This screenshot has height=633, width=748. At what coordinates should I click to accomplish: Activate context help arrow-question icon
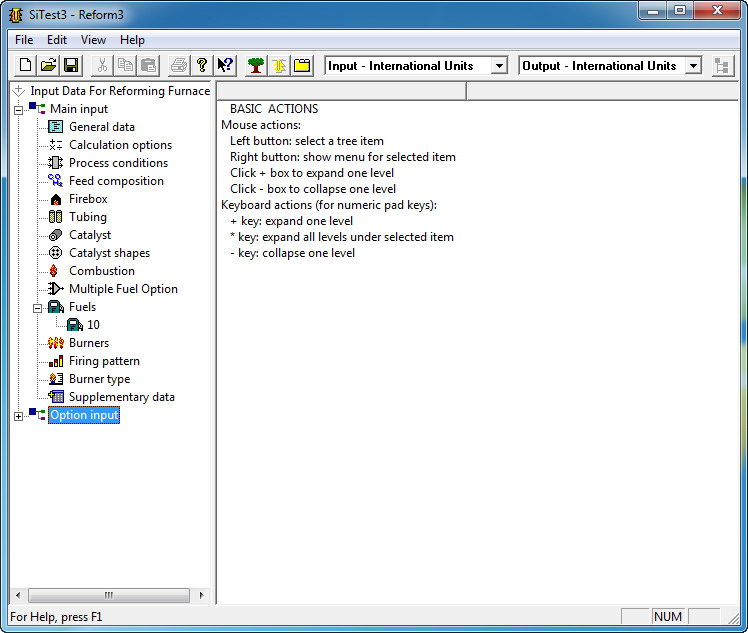coord(225,65)
